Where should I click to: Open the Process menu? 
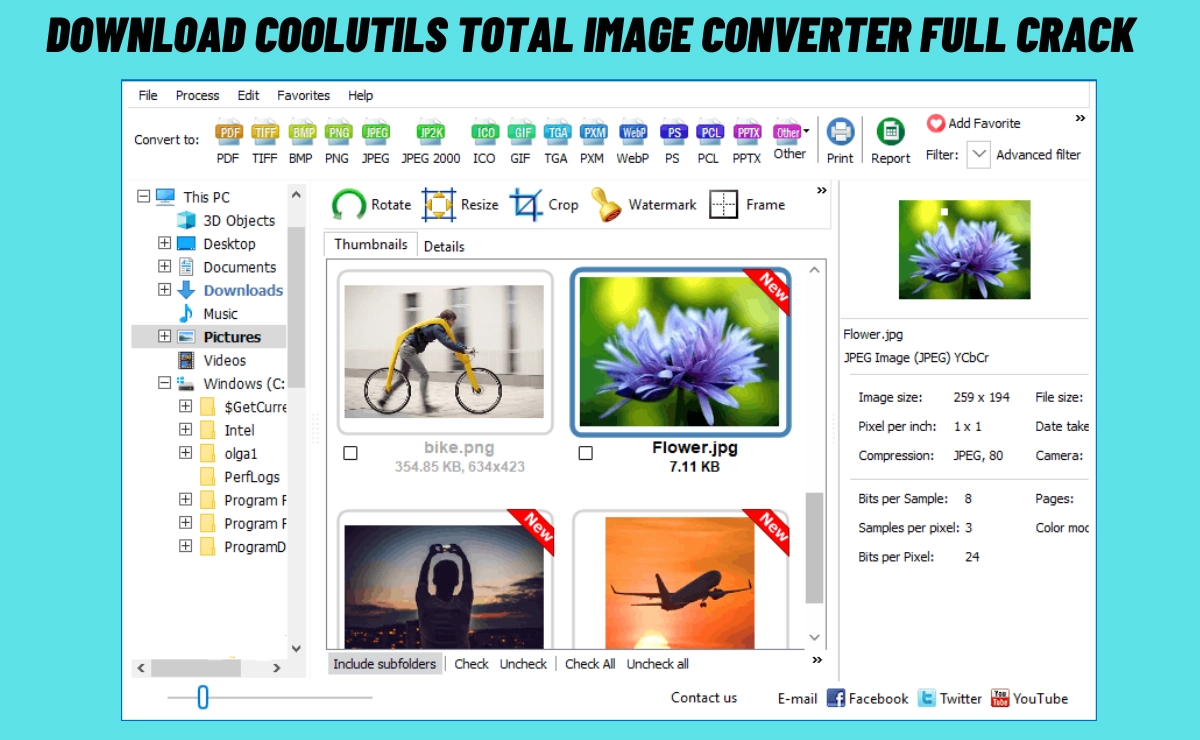197,95
